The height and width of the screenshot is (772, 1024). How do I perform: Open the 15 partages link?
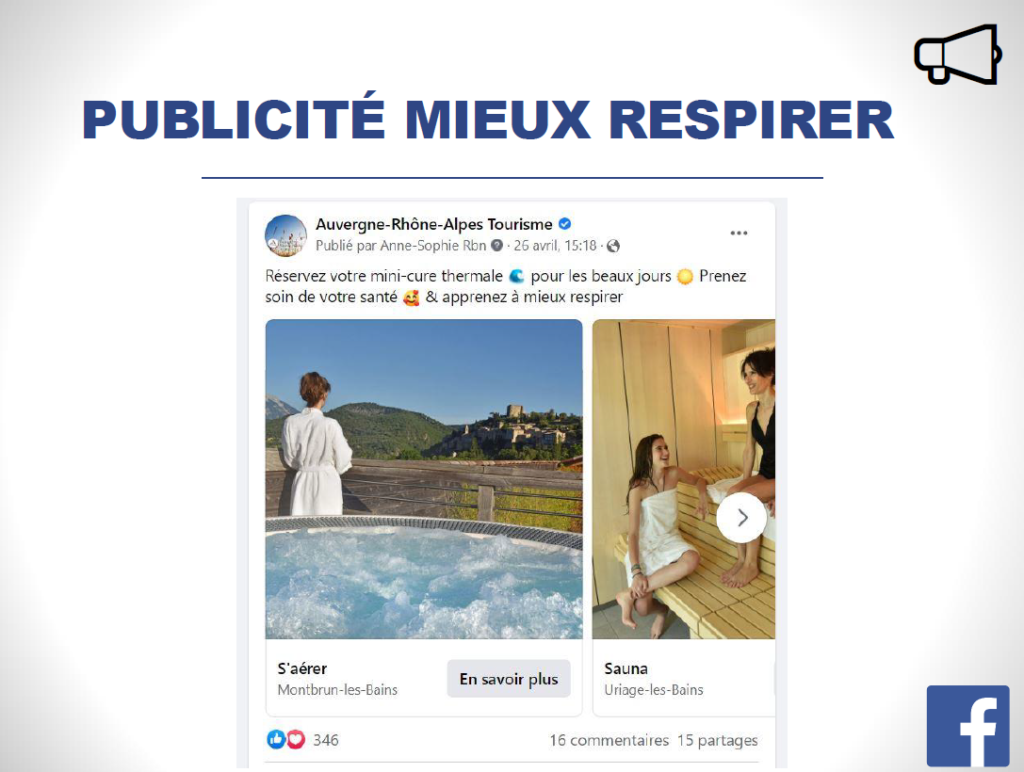pyautogui.click(x=718, y=740)
